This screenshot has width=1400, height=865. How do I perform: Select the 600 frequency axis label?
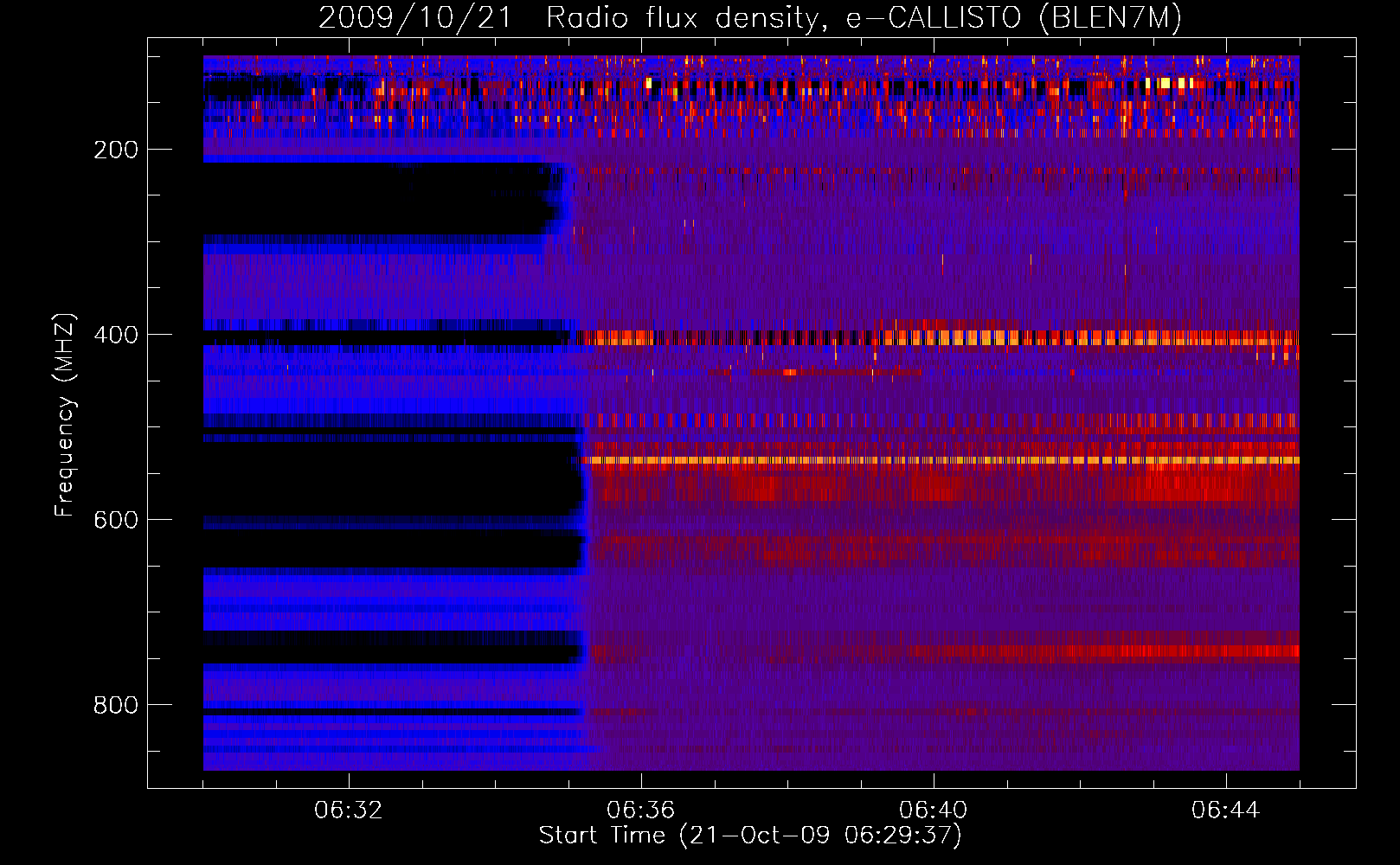click(x=116, y=520)
